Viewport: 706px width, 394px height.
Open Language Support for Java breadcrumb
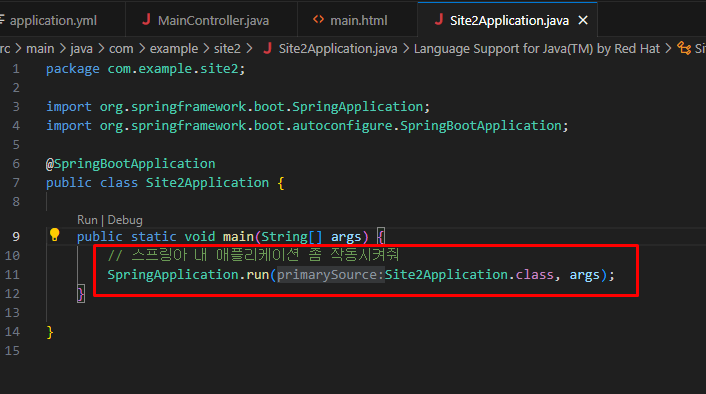coord(537,49)
